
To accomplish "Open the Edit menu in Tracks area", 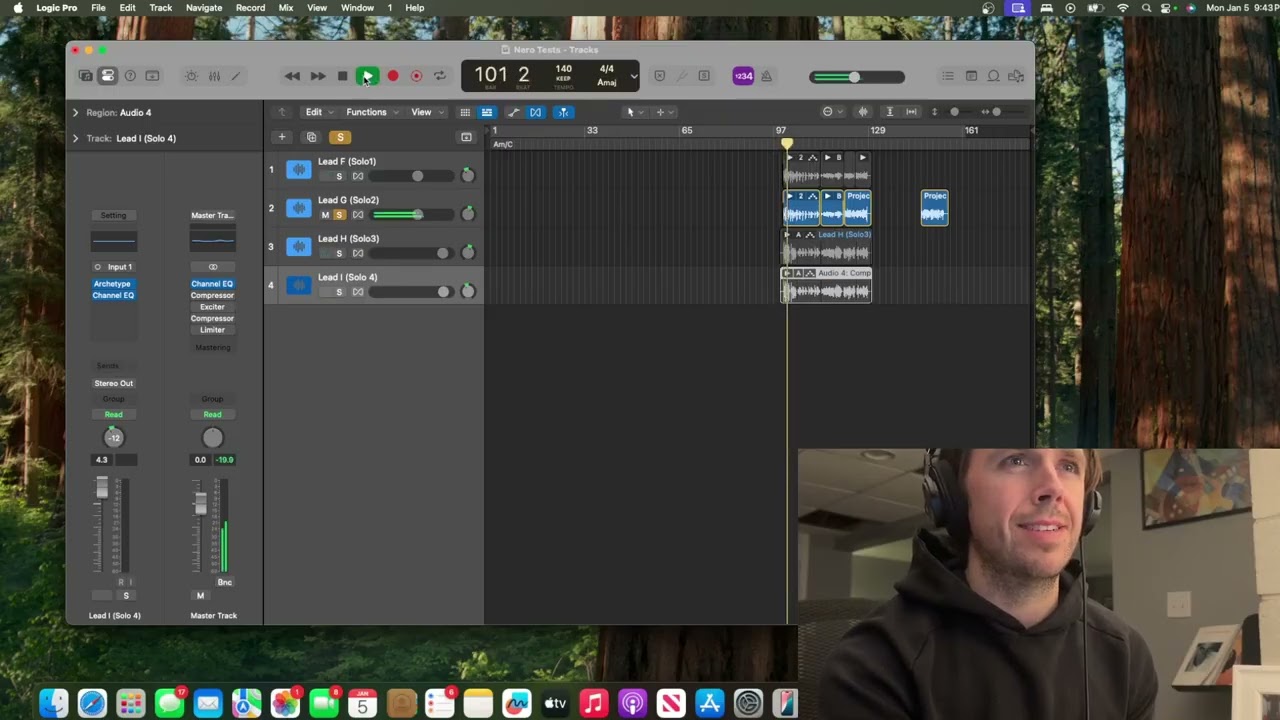I will pyautogui.click(x=318, y=112).
